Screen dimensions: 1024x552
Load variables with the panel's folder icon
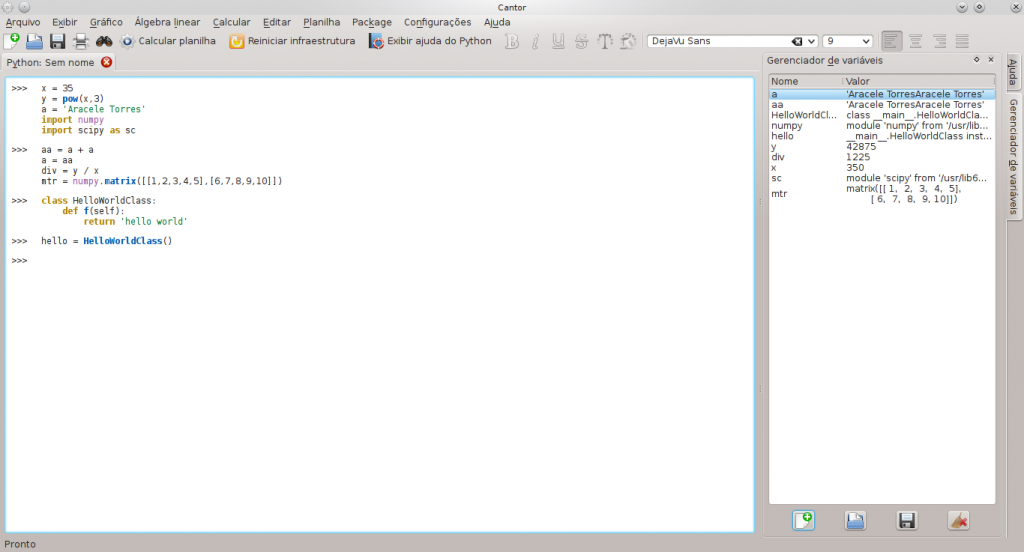(x=855, y=521)
